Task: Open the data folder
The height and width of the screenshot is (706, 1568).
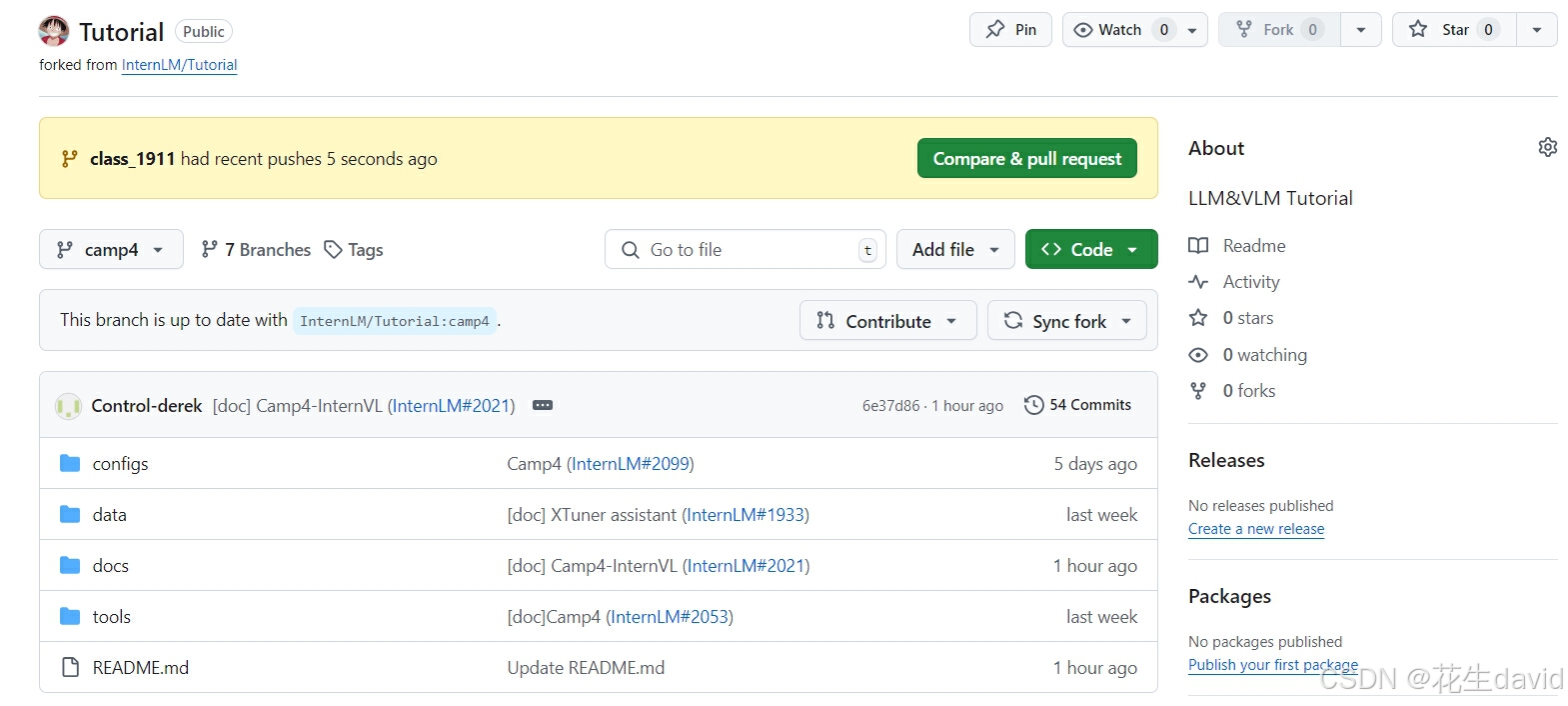Action: (109, 515)
